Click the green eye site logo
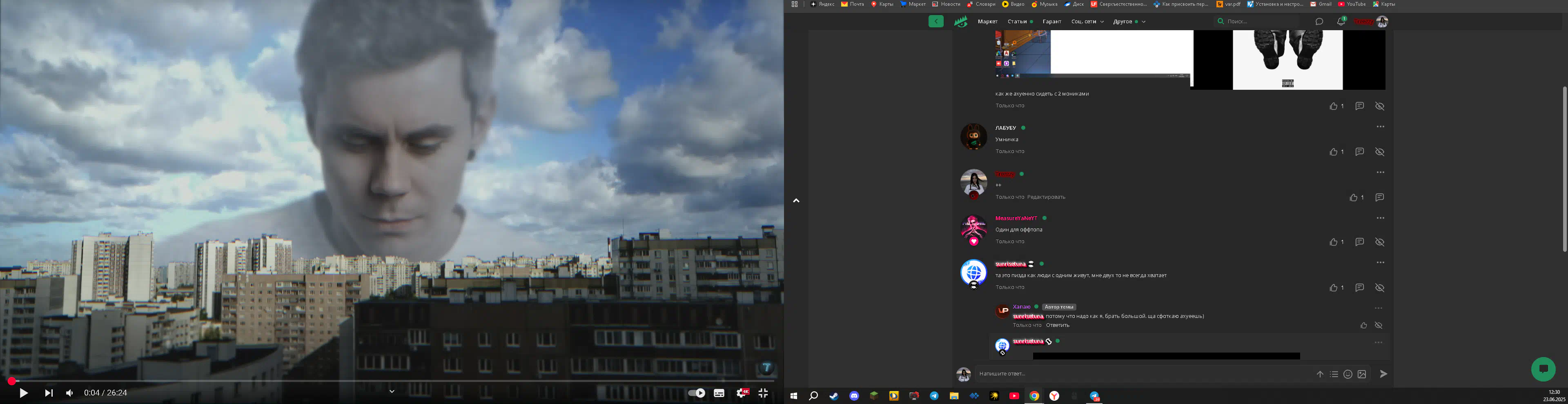Viewport: 1568px width, 404px height. click(x=961, y=22)
